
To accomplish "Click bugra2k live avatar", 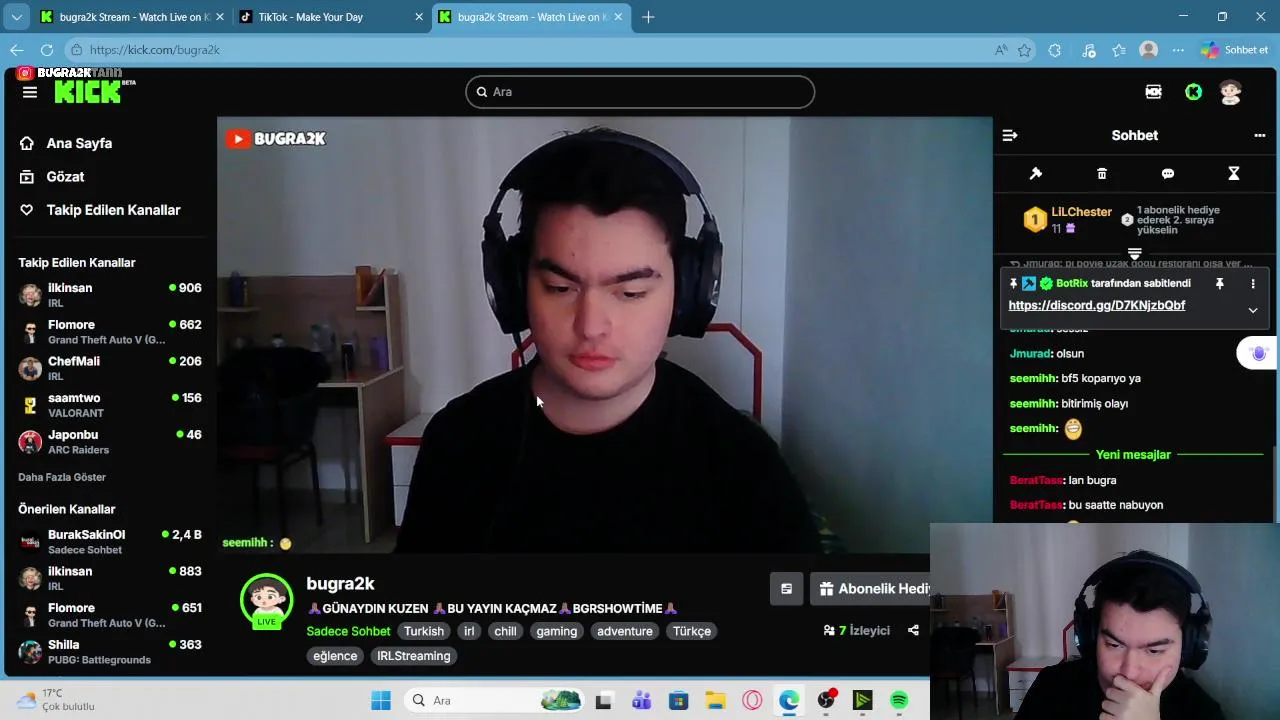I will coord(266,600).
